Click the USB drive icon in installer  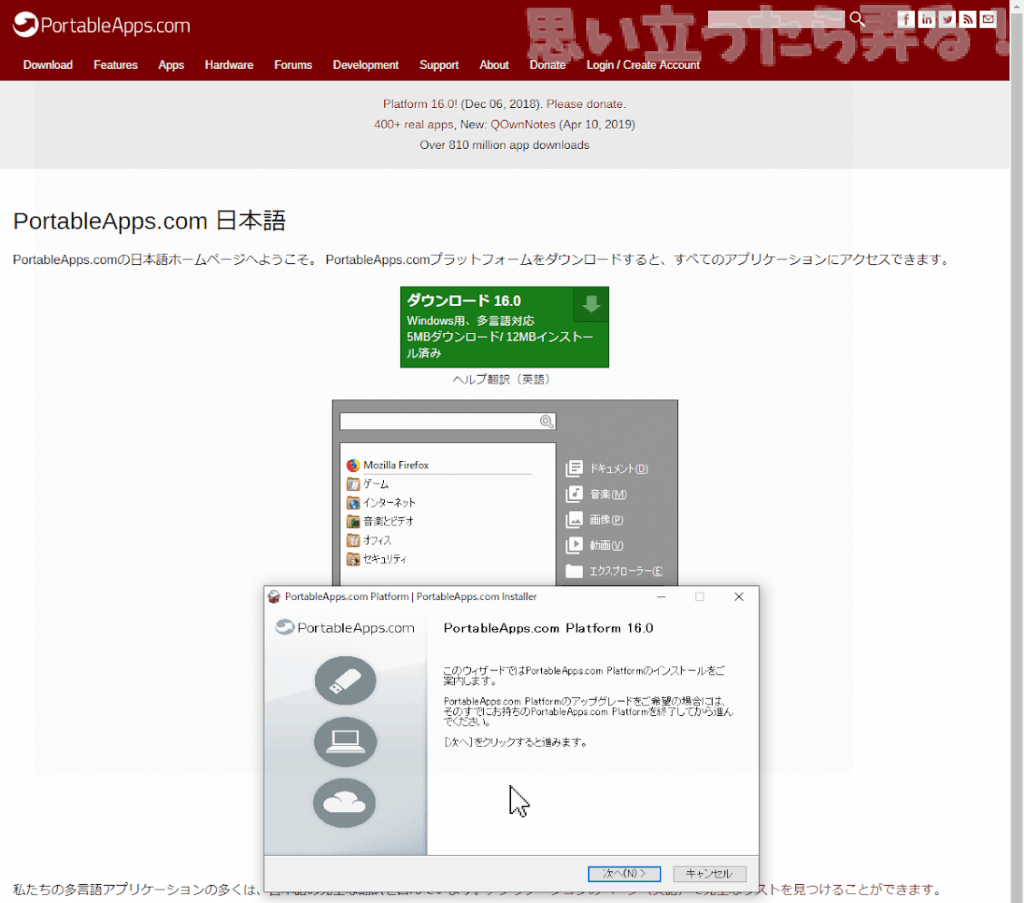coord(345,680)
